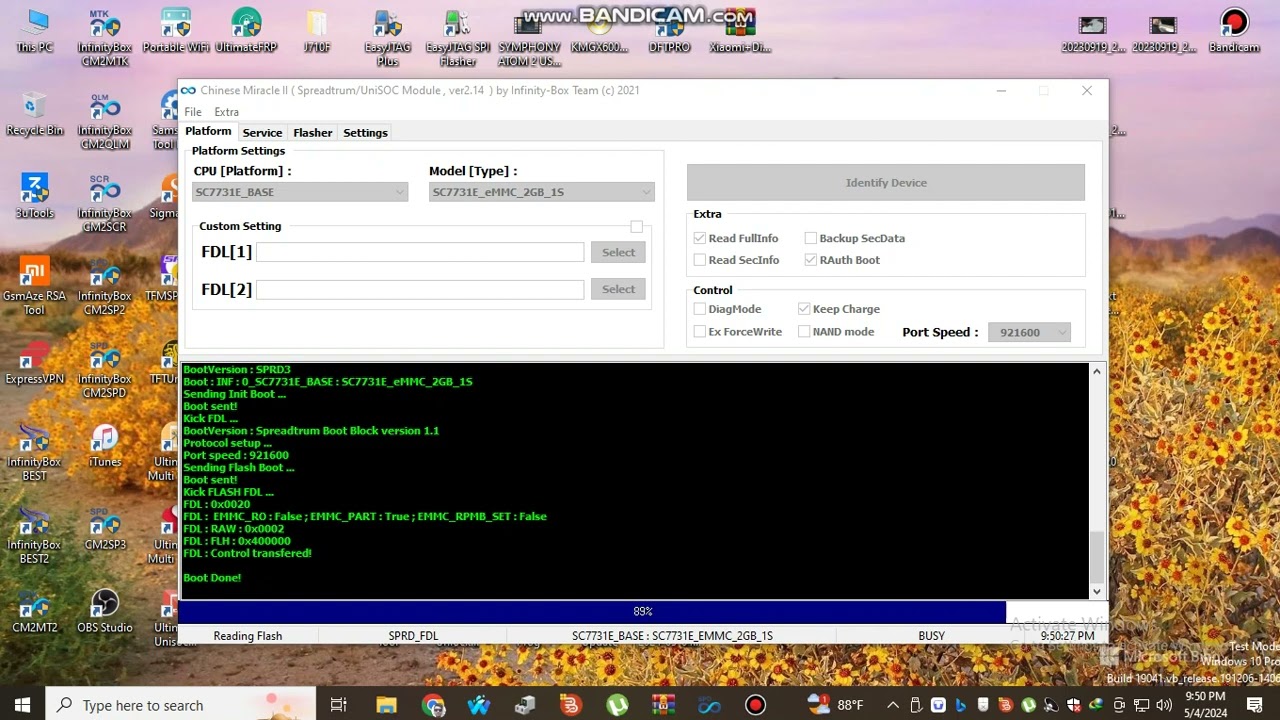The width and height of the screenshot is (1280, 720).
Task: Enable NAND mode checkbox
Action: (804, 332)
